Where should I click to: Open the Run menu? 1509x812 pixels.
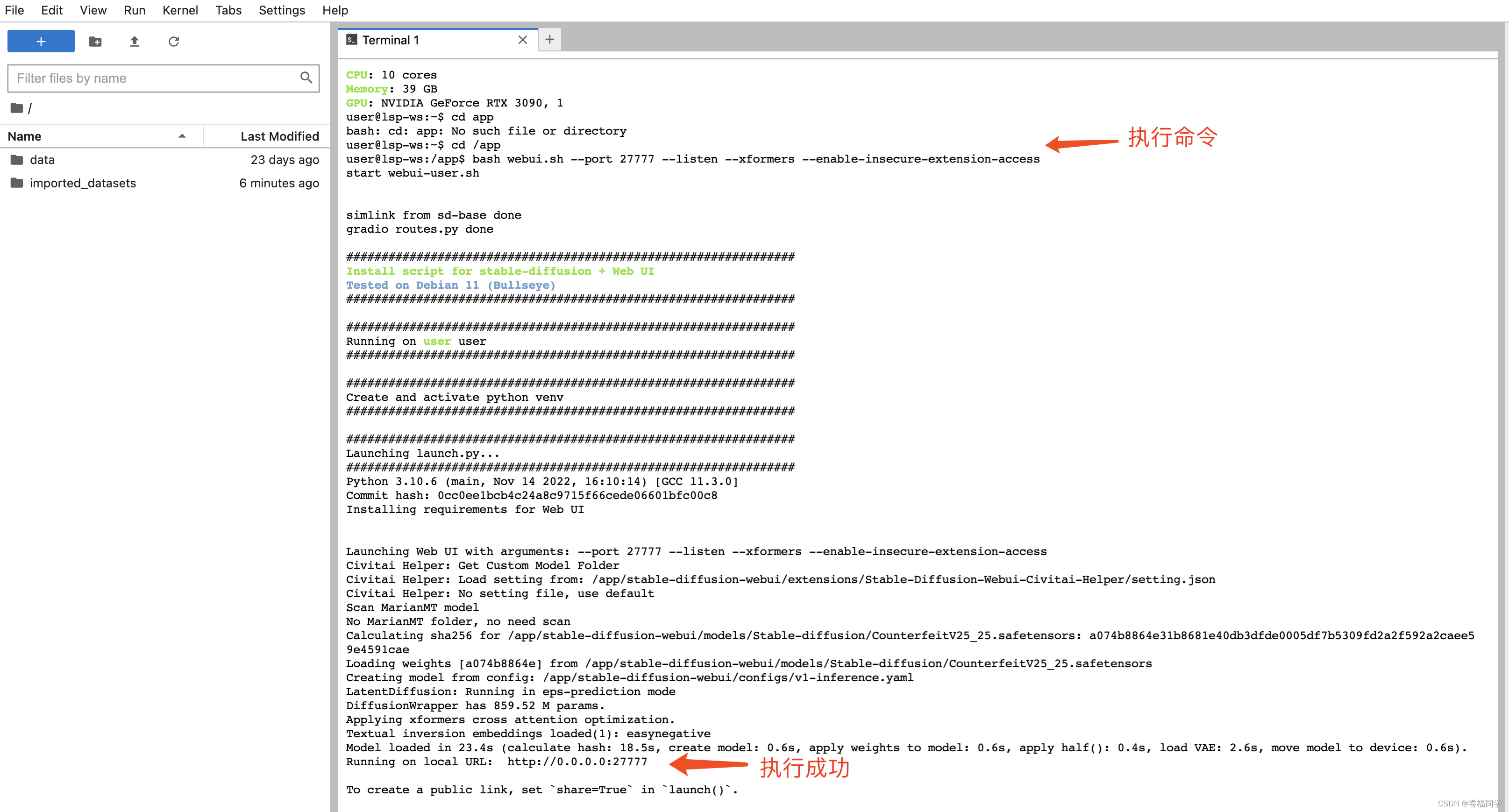tap(134, 10)
